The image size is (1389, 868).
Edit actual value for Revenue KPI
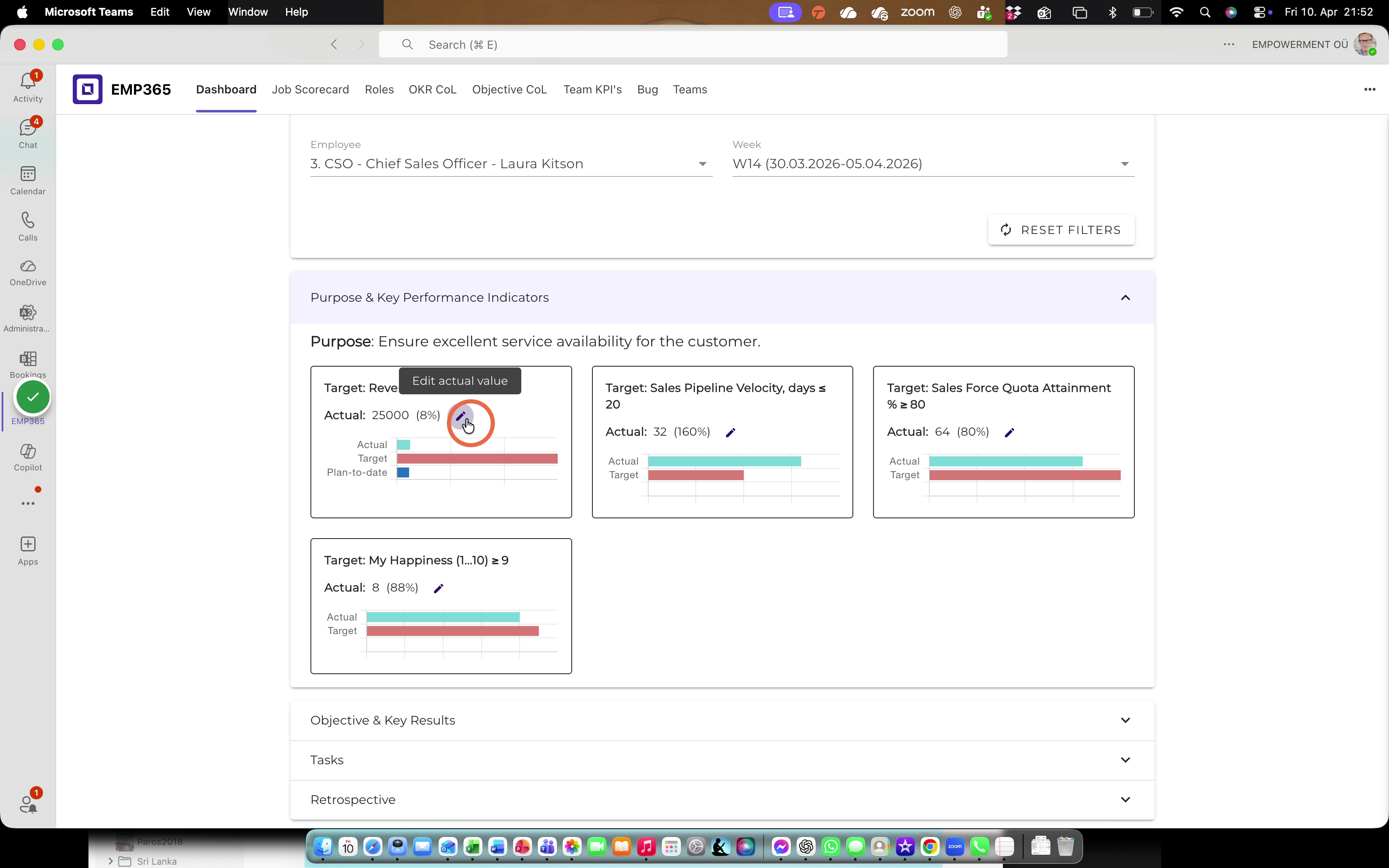(x=461, y=416)
